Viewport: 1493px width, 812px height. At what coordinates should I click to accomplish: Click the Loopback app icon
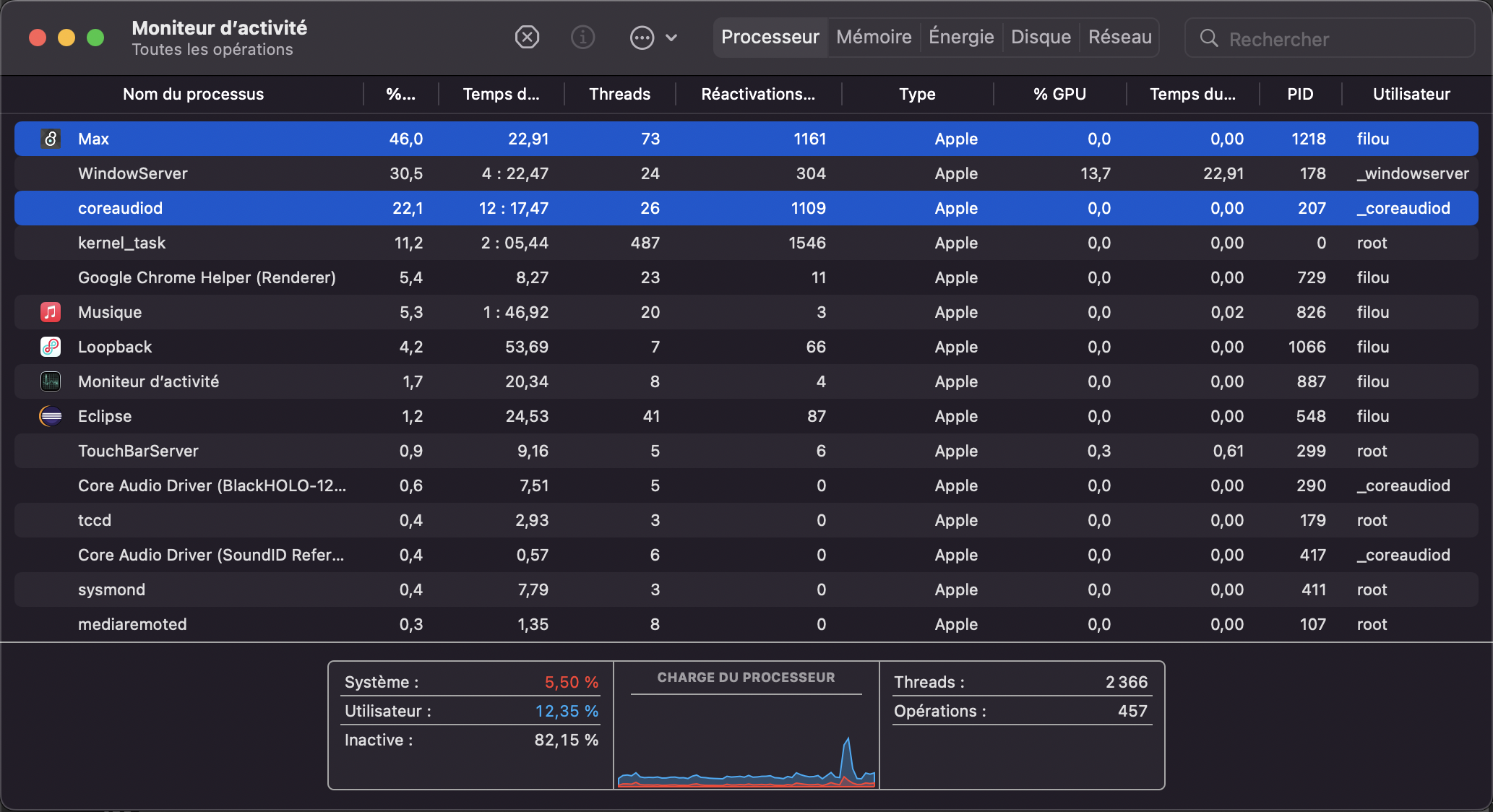tap(51, 347)
